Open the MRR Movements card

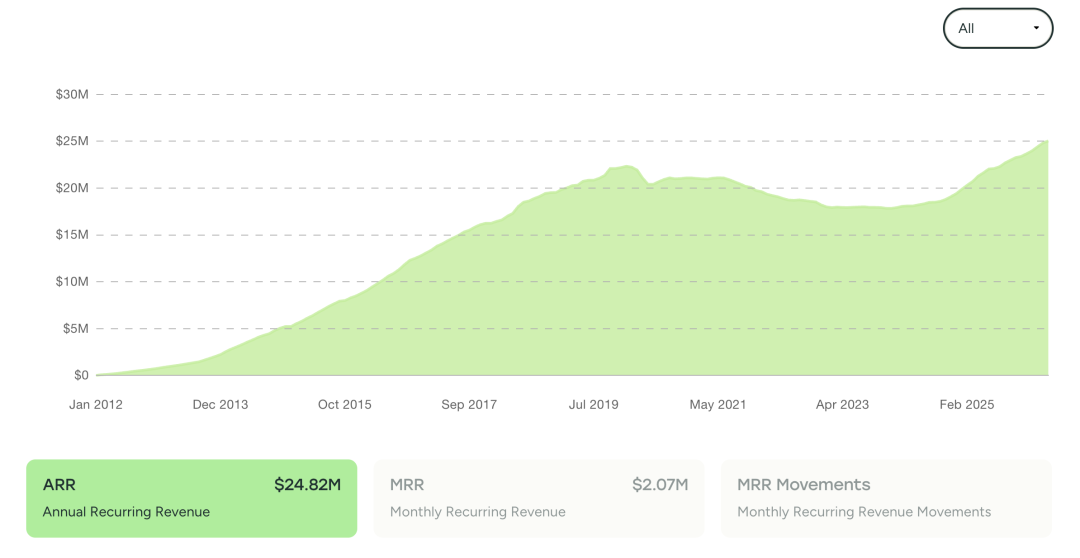point(886,498)
